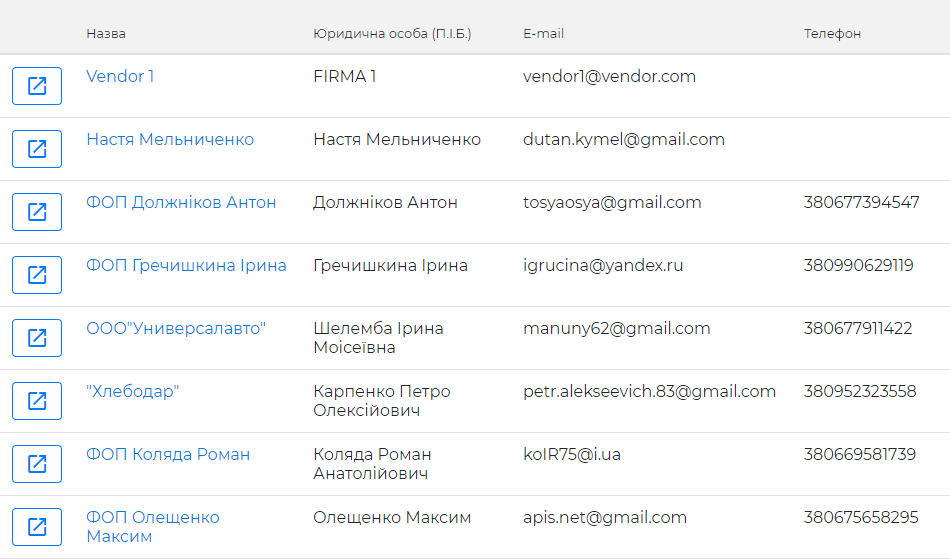The height and width of the screenshot is (560, 950).
Task: Click the Телефон column header
Action: coord(832,34)
